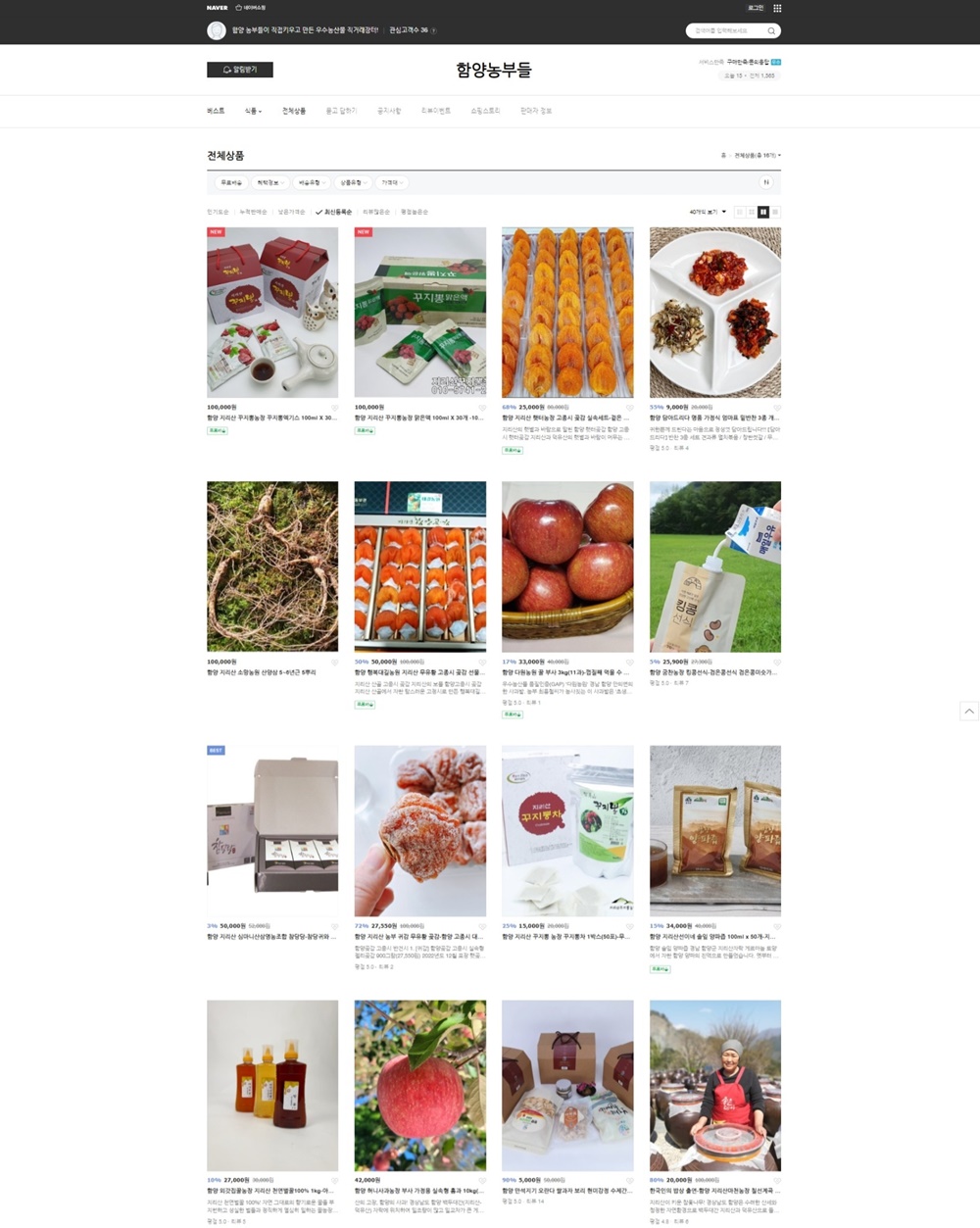The image size is (980, 1228).
Task: Expand the 40개씩 보기 dropdown
Action: pos(708,212)
